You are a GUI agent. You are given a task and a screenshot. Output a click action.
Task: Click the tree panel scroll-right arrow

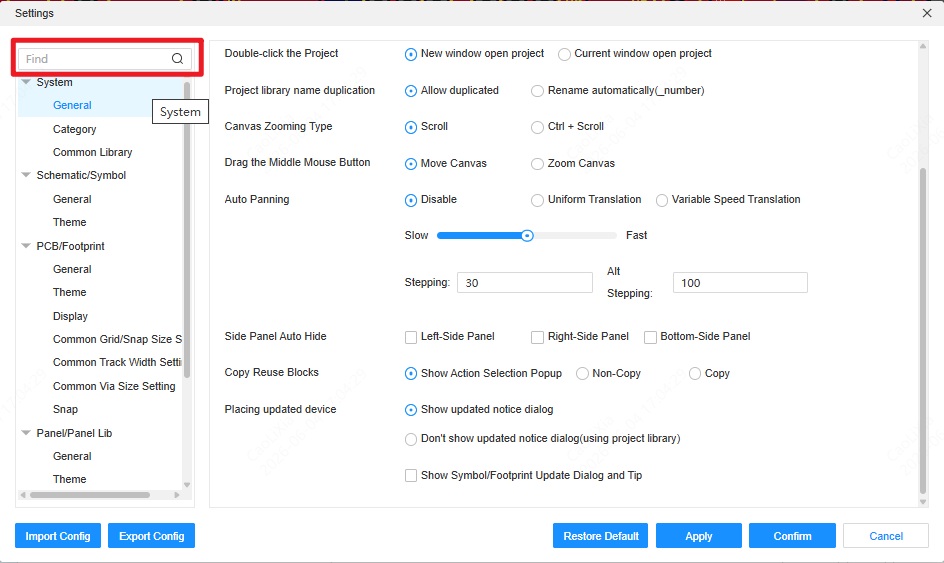(176, 495)
